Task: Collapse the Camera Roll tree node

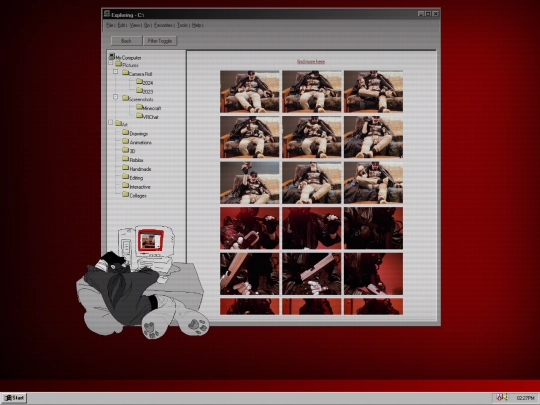Action: pyautogui.click(x=116, y=72)
